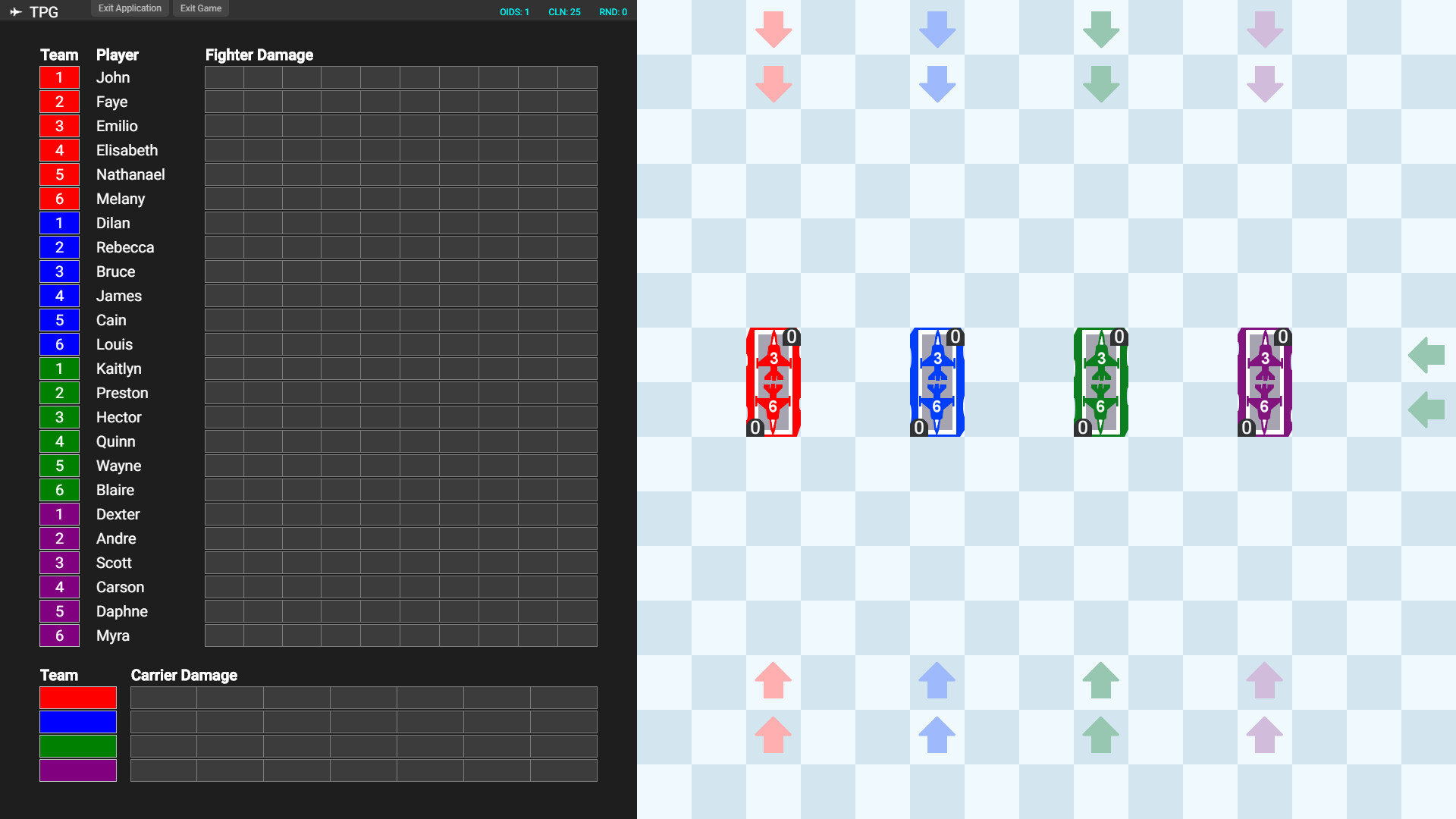Viewport: 1456px width, 819px height.
Task: Open the TPG menu label
Action: pos(43,12)
